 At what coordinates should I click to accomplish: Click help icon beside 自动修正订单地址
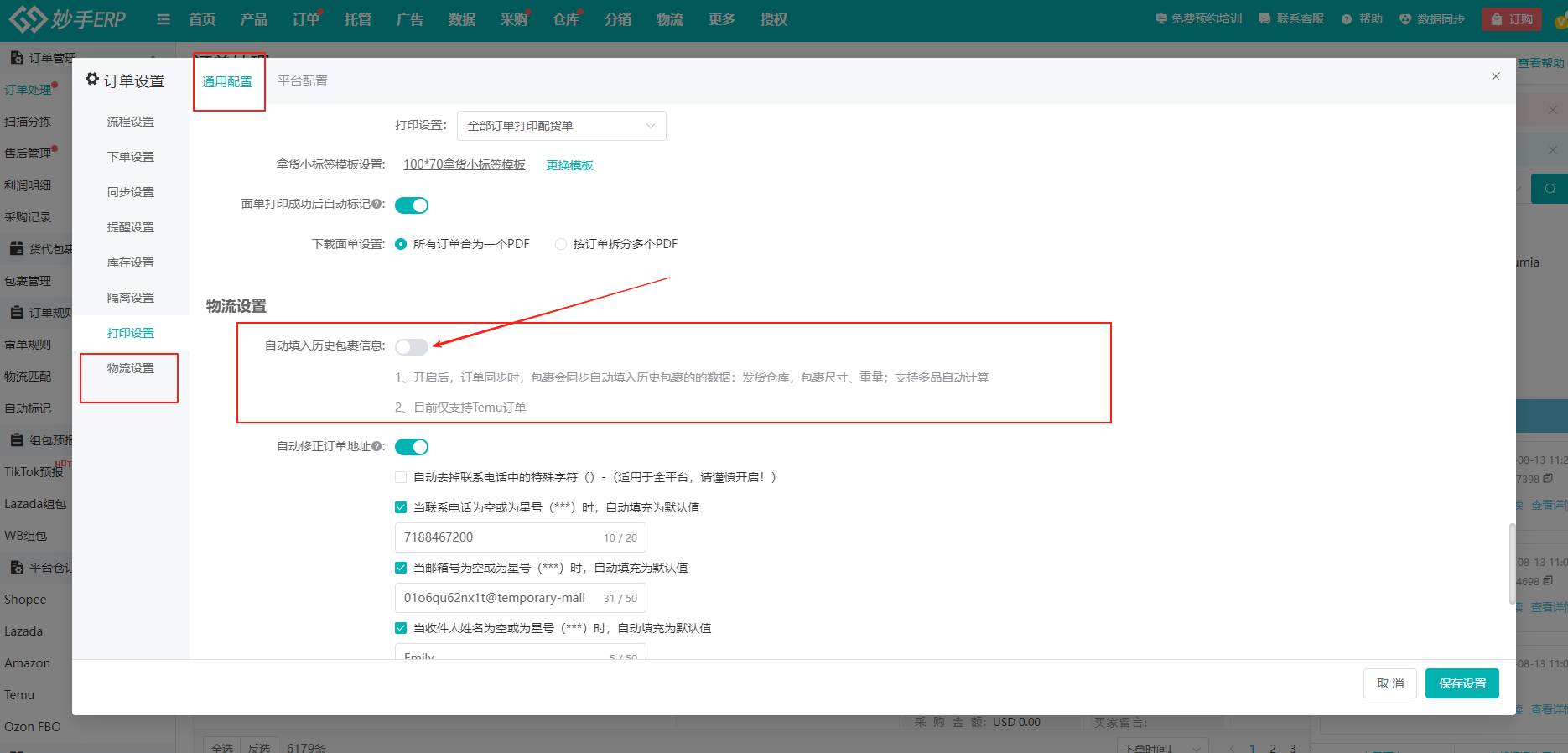coord(377,446)
